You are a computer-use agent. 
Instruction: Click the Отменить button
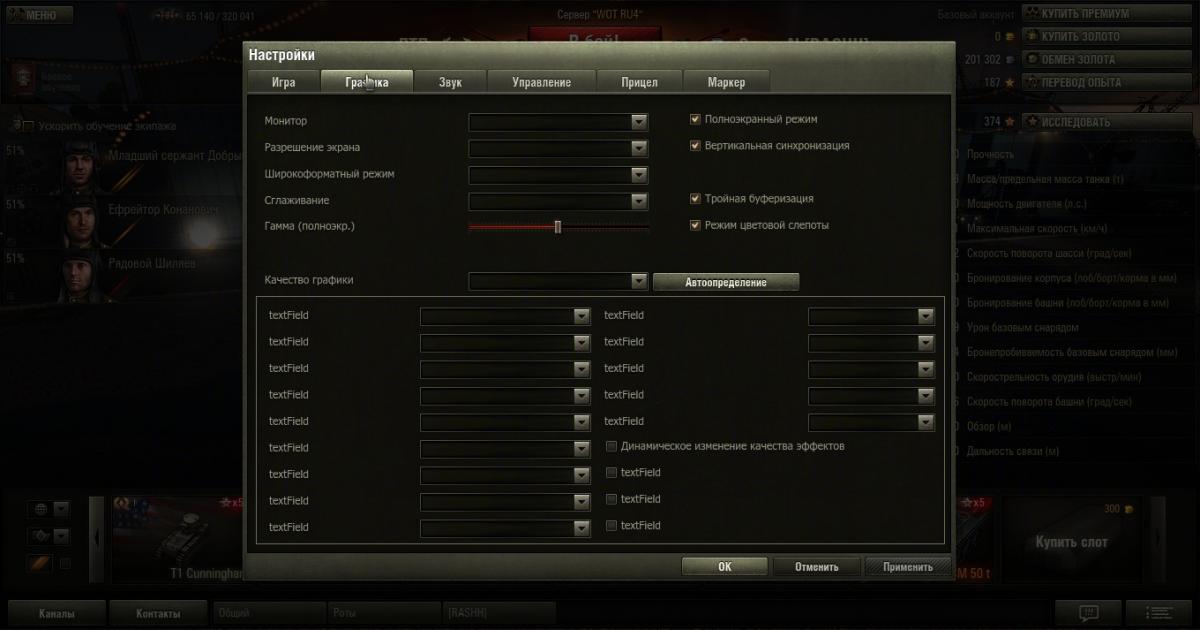(x=816, y=566)
